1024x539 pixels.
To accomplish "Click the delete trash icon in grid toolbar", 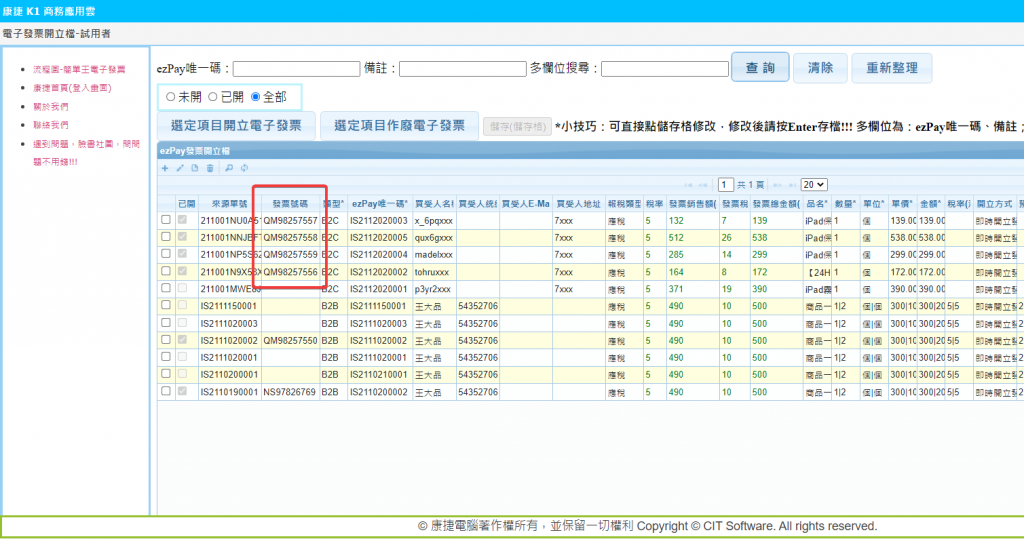I will click(210, 168).
